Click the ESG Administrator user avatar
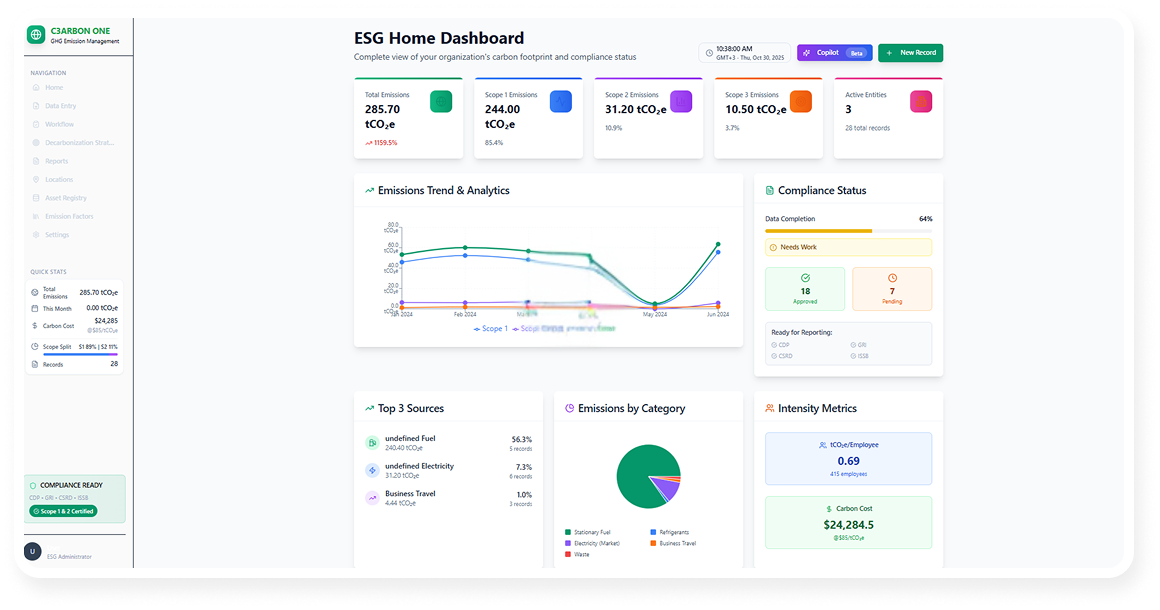This screenshot has width=1160, height=610. (x=33, y=551)
